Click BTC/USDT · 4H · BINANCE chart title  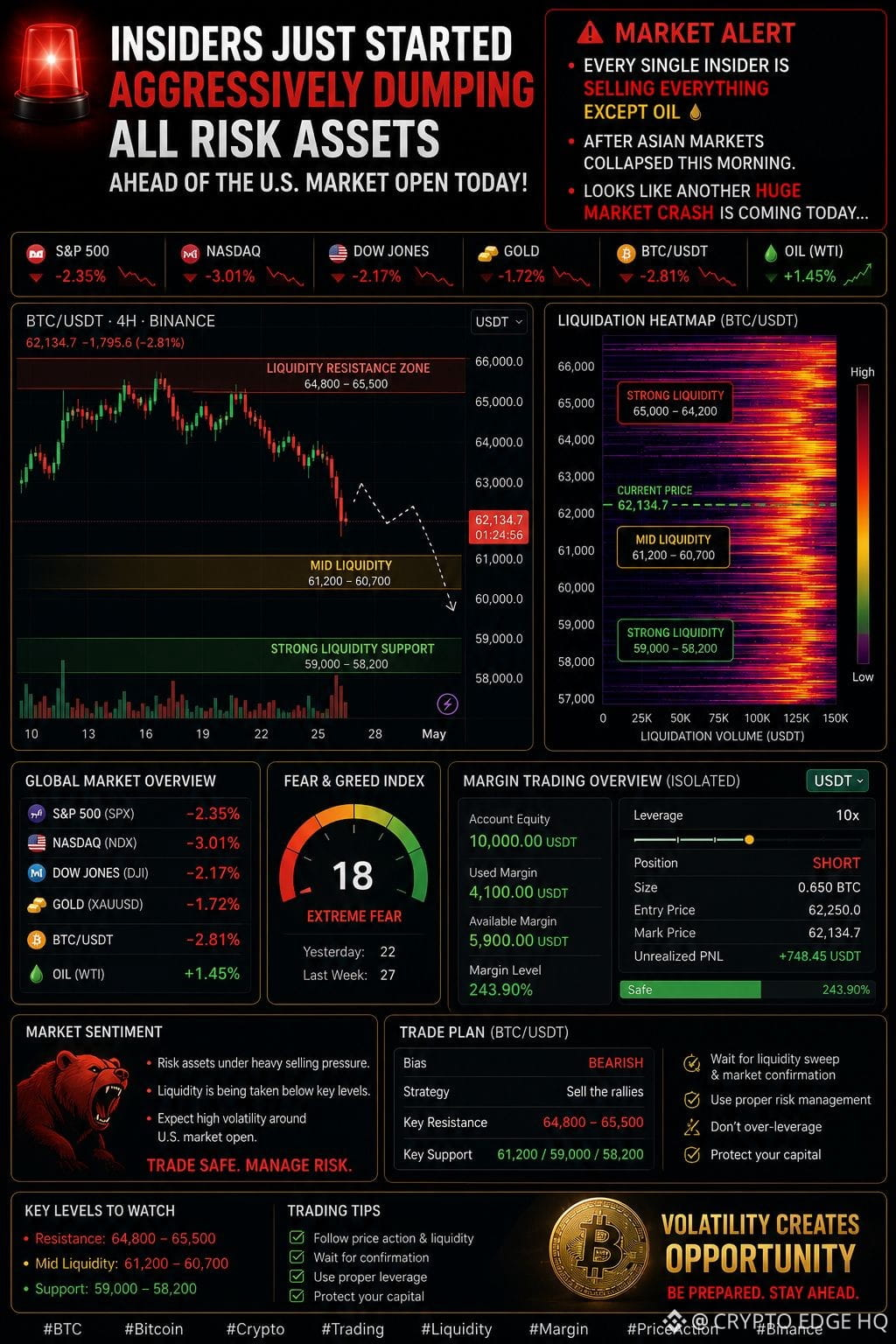(121, 321)
